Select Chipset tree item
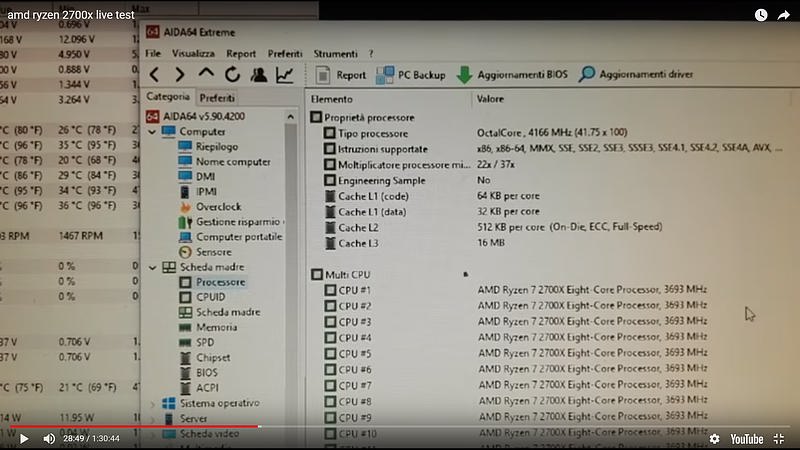Screen dimensions: 800x450 [x=205, y=358]
